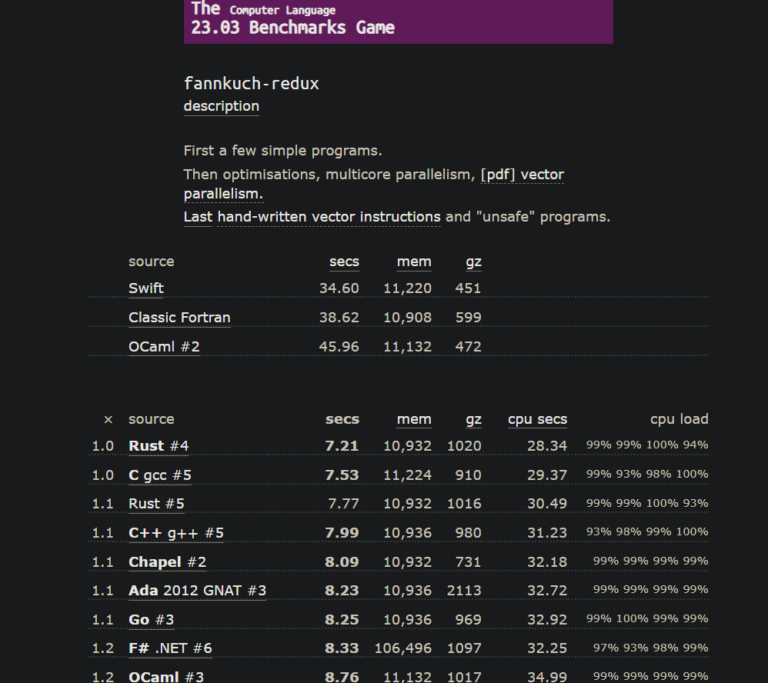This screenshot has height=683, width=768.
Task: Select F# cpu secs 32.25
Action: point(547,649)
